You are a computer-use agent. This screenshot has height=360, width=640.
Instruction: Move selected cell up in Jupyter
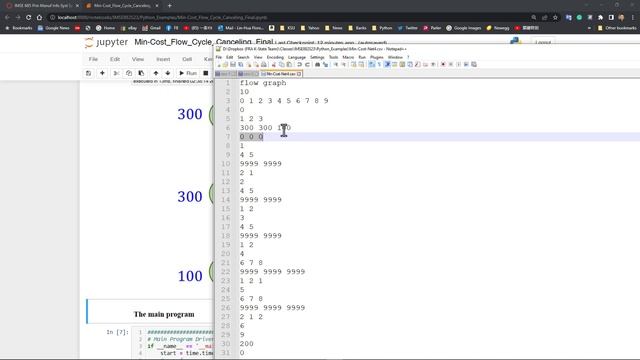click(156, 73)
